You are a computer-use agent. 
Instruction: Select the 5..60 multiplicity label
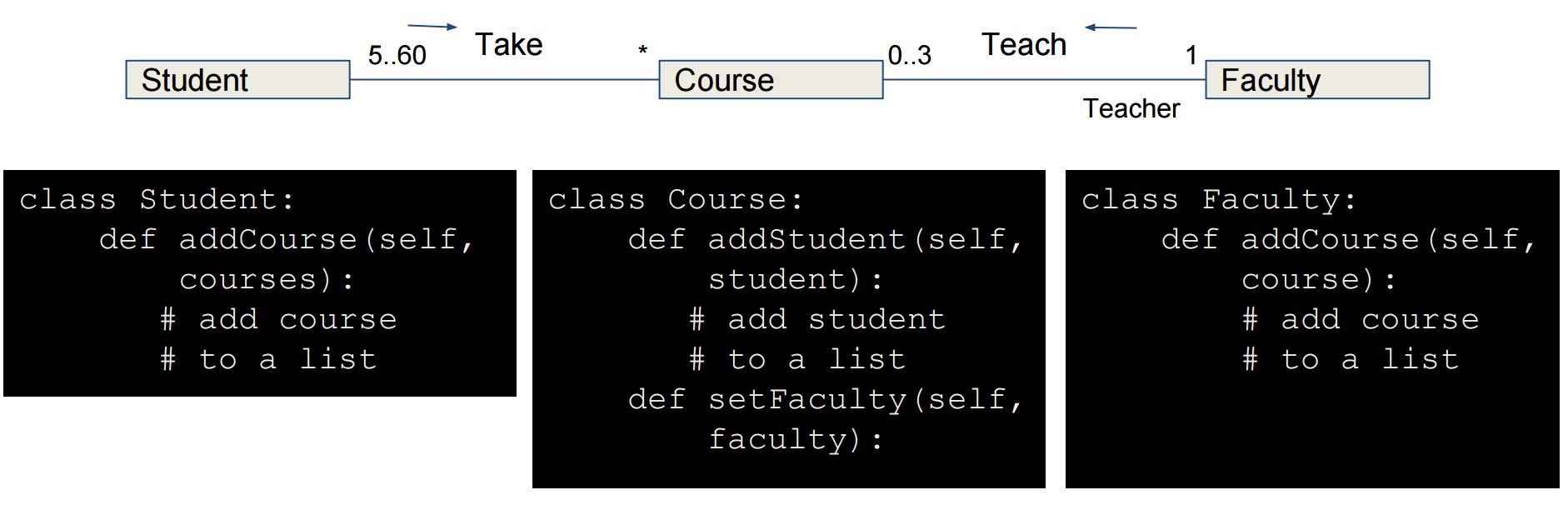tap(397, 55)
